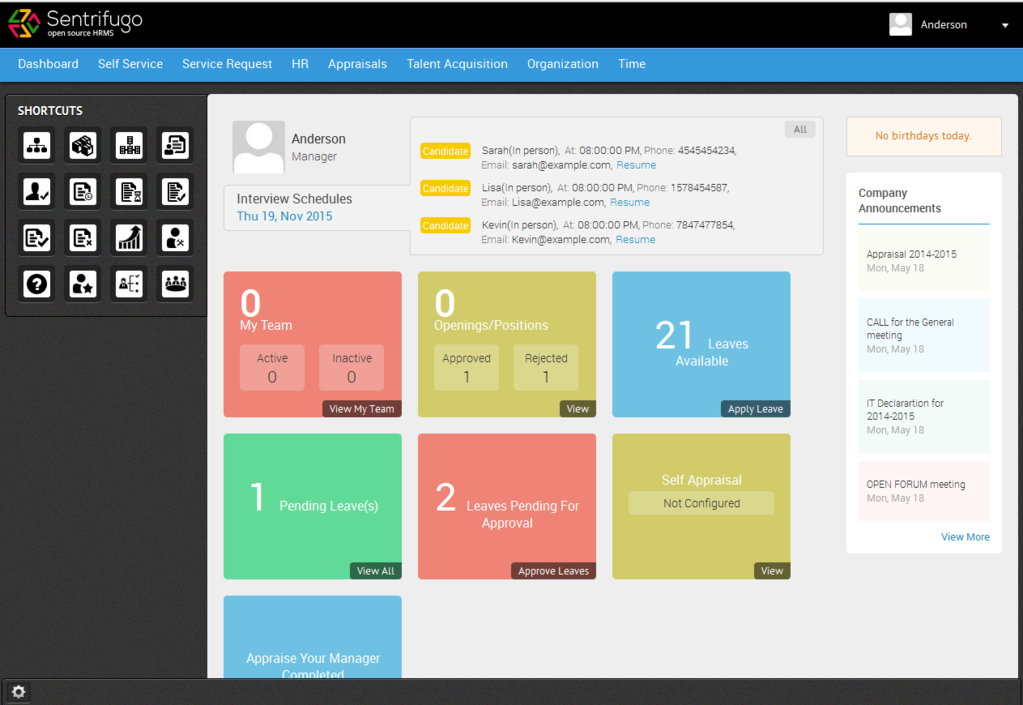Viewport: 1023px width, 705px height.
Task: Click the All button in interview schedules
Action: (x=800, y=129)
